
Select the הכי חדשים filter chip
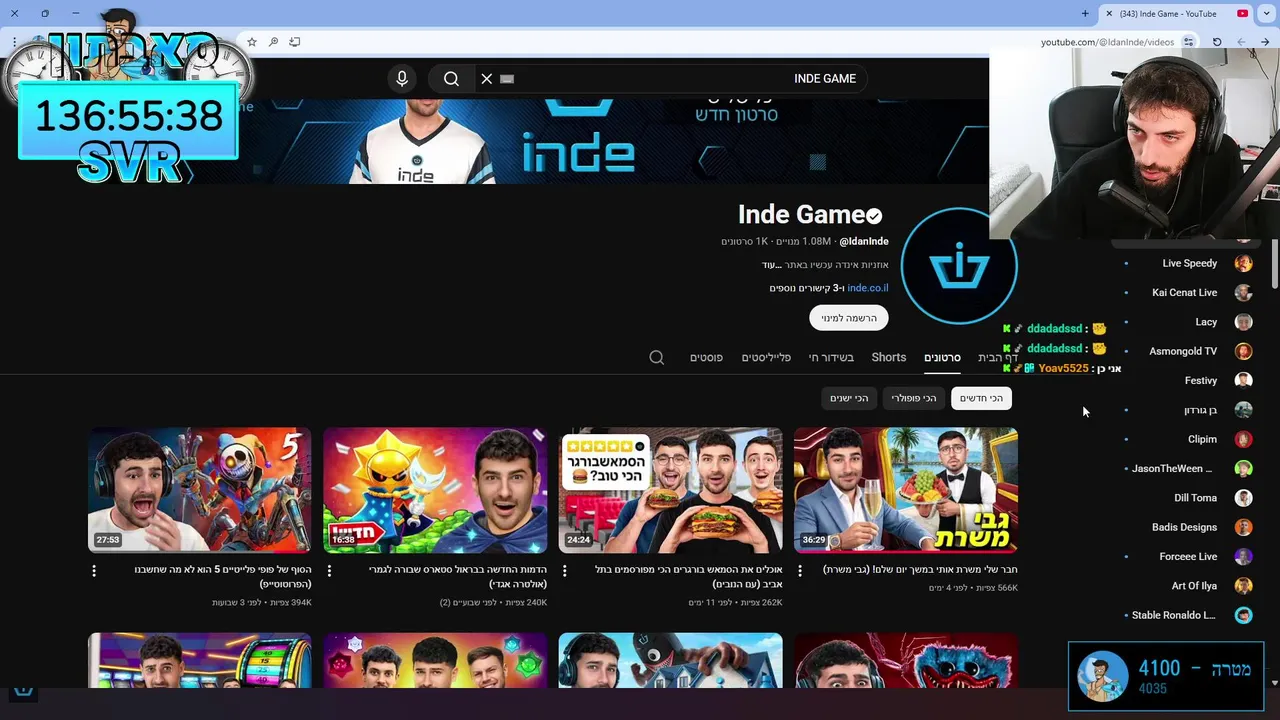click(x=981, y=398)
